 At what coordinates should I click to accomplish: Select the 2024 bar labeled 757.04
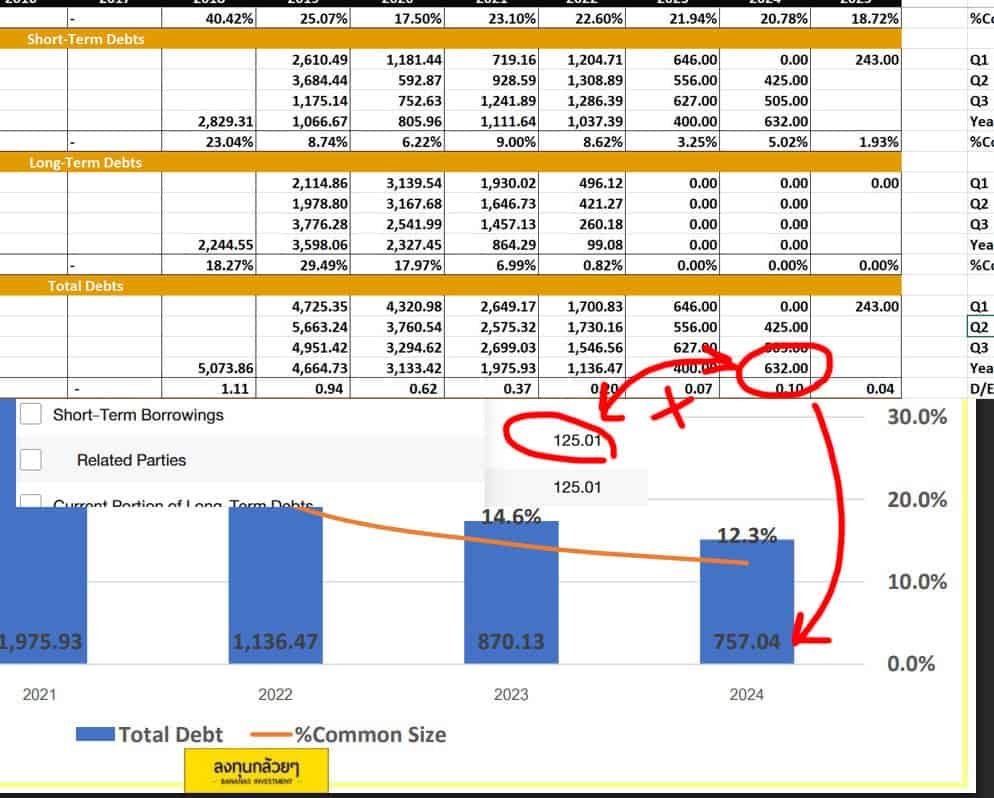[x=746, y=600]
